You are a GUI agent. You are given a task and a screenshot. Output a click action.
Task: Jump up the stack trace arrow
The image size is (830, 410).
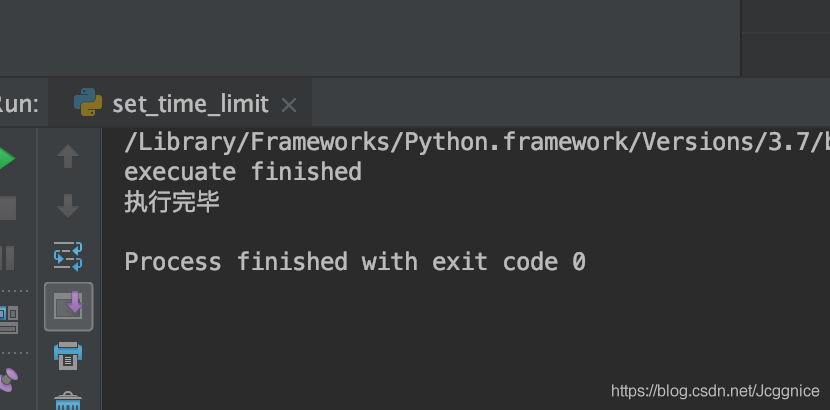68,156
